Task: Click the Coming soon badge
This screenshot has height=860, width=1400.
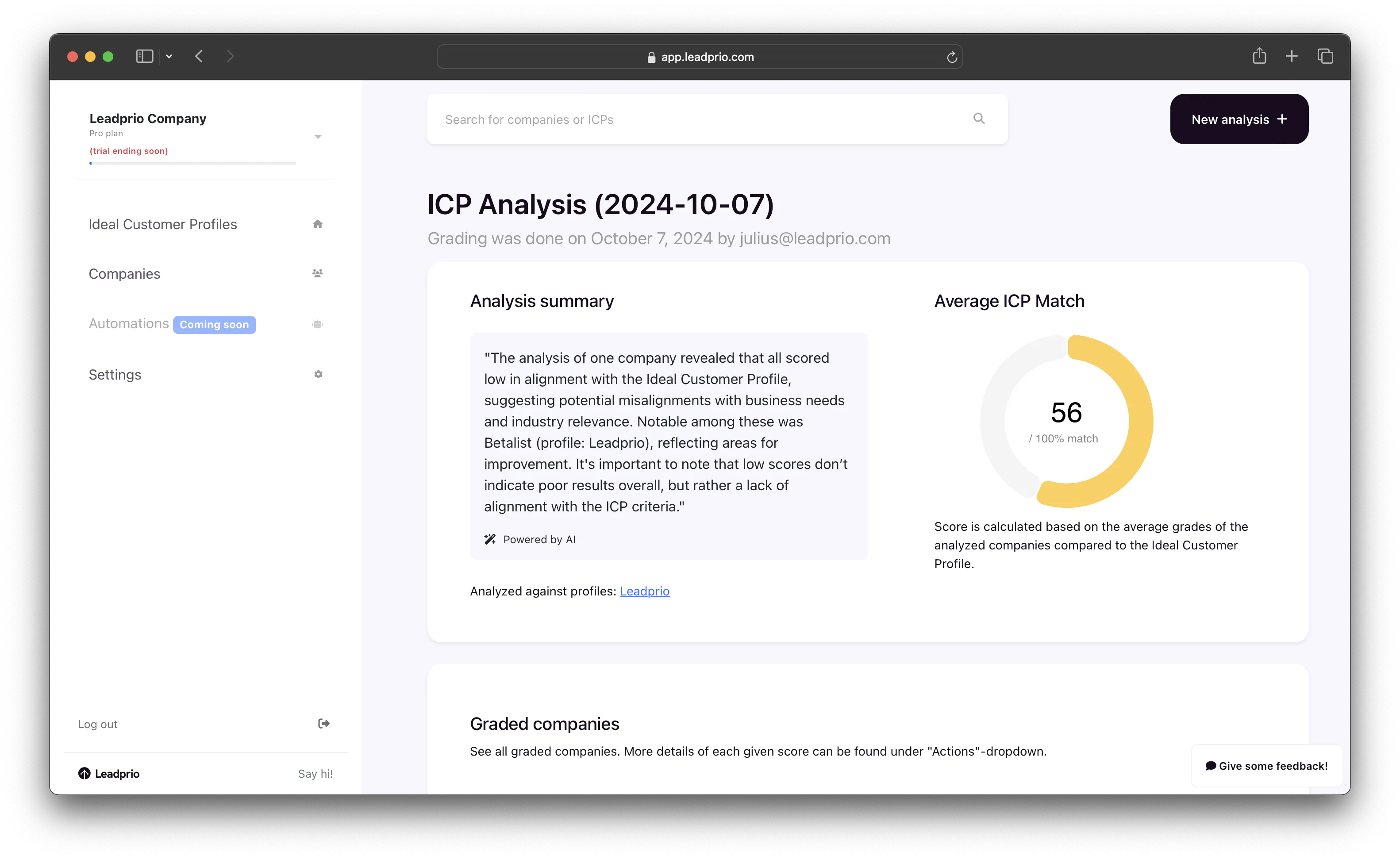Action: [215, 325]
